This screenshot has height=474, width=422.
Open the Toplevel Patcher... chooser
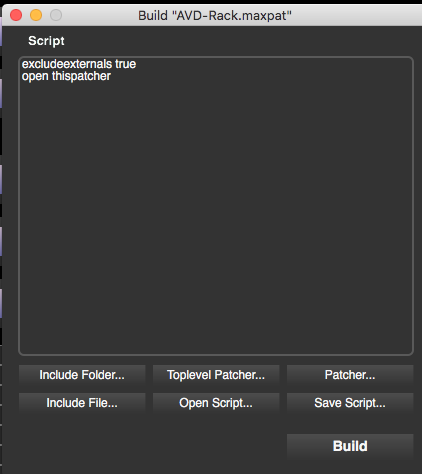click(216, 375)
